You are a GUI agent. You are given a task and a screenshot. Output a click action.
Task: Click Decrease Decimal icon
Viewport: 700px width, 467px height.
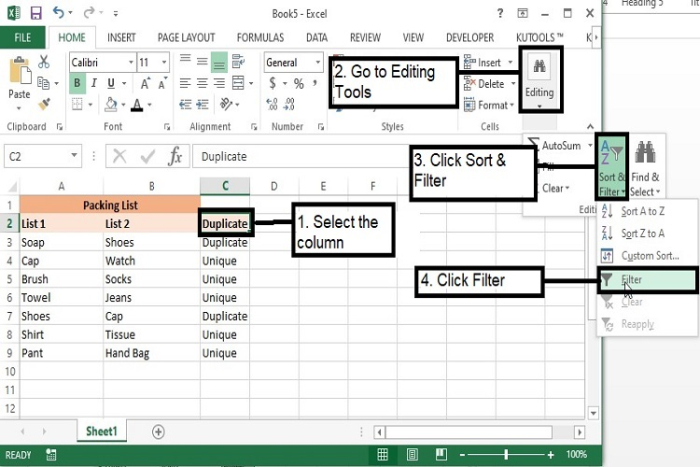pos(289,104)
